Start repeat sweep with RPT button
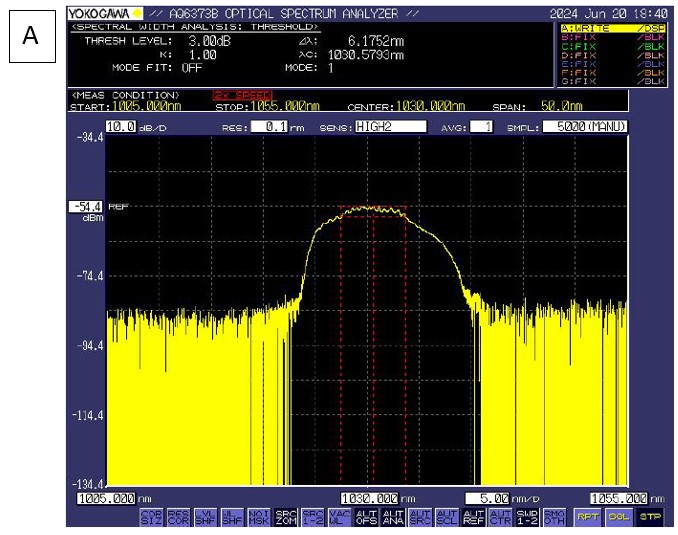Image resolution: width=678 pixels, height=535 pixels. pyautogui.click(x=588, y=517)
